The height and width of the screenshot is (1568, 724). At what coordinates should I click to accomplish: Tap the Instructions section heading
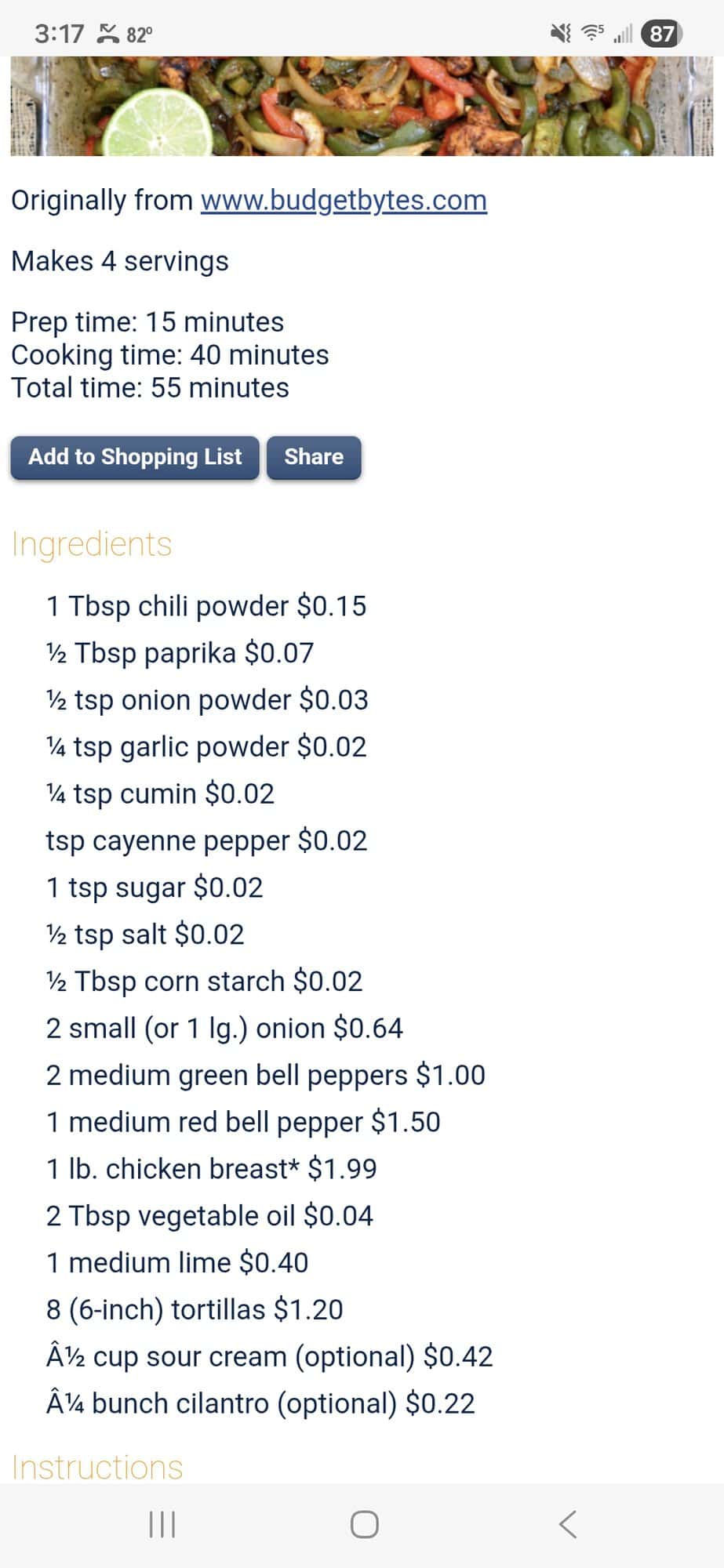97,1467
